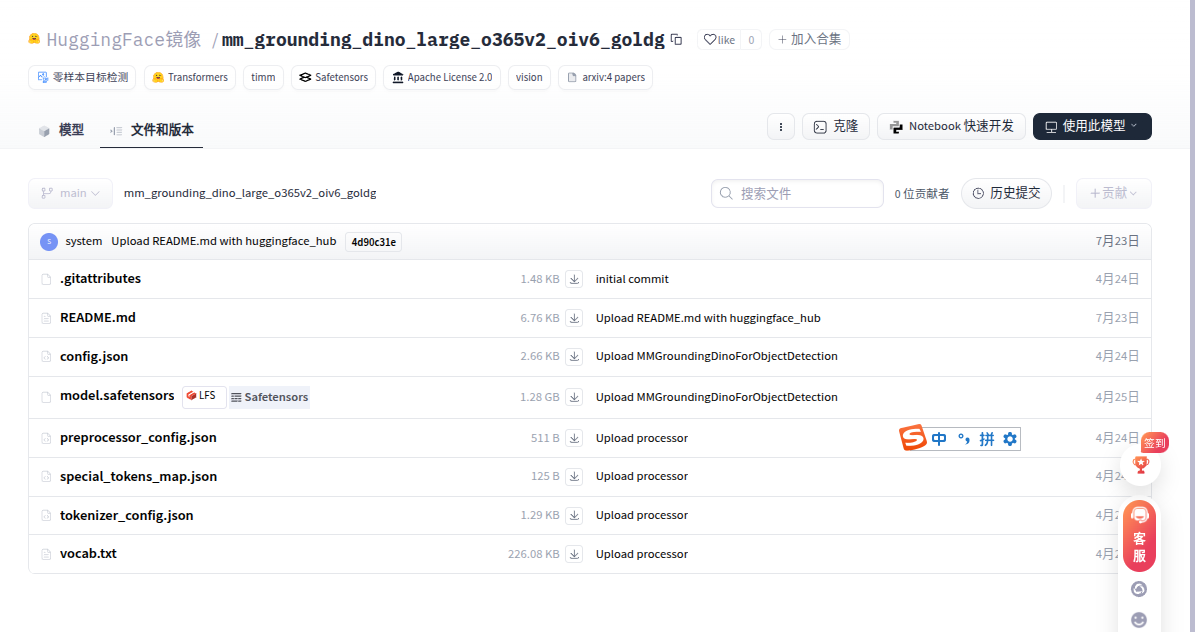The image size is (1195, 632).
Task: Click the Safetensors badge beside model.safetensors
Action: (270, 397)
